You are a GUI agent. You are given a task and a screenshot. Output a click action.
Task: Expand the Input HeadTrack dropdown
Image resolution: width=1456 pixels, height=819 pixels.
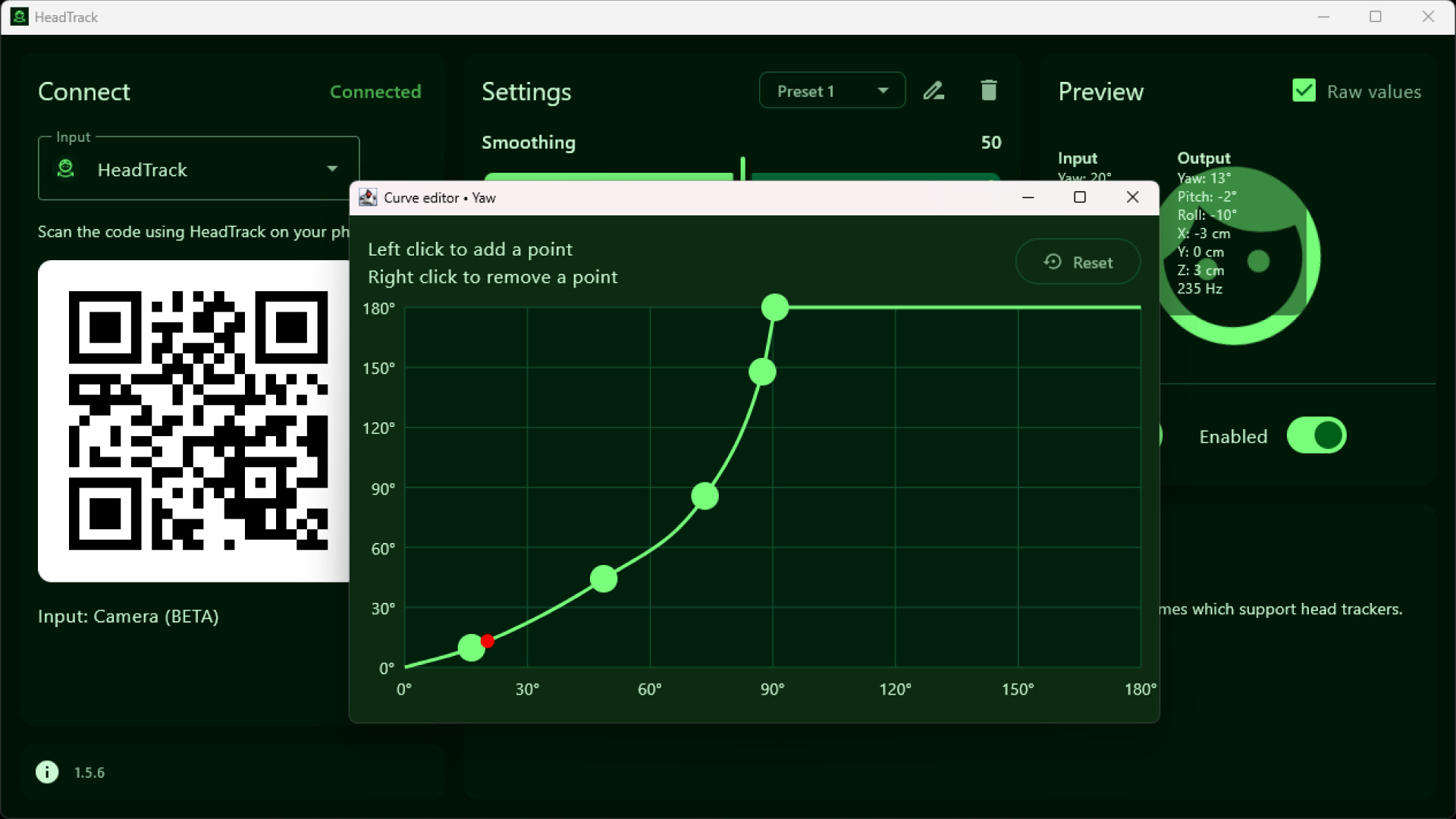pyautogui.click(x=199, y=169)
